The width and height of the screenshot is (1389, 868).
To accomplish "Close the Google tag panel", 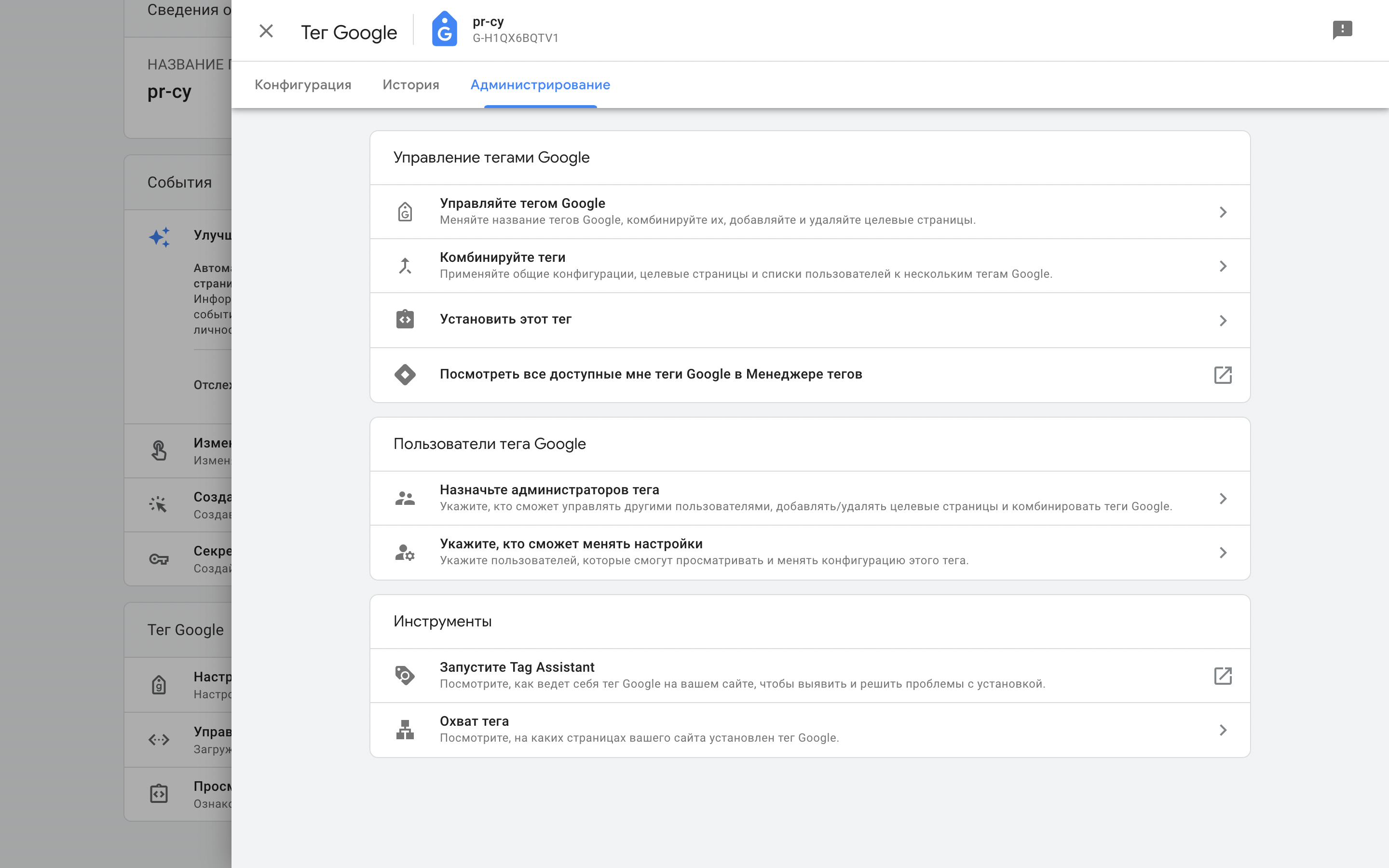I will (x=266, y=31).
